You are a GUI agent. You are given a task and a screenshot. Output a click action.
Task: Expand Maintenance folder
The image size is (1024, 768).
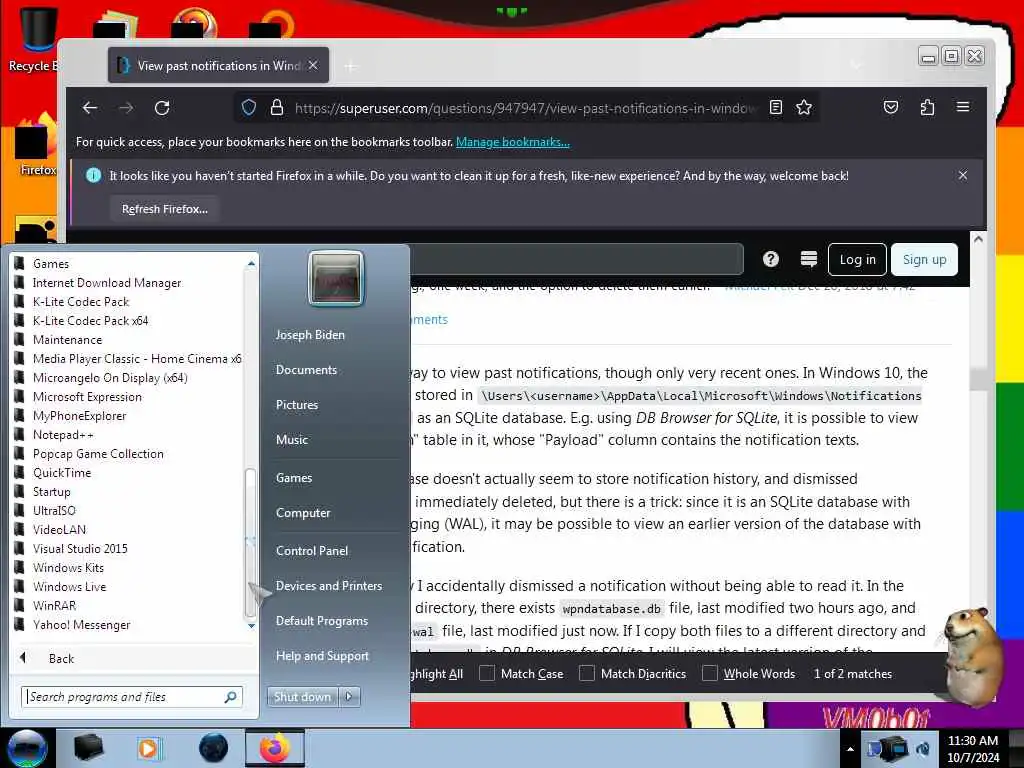click(x=67, y=340)
